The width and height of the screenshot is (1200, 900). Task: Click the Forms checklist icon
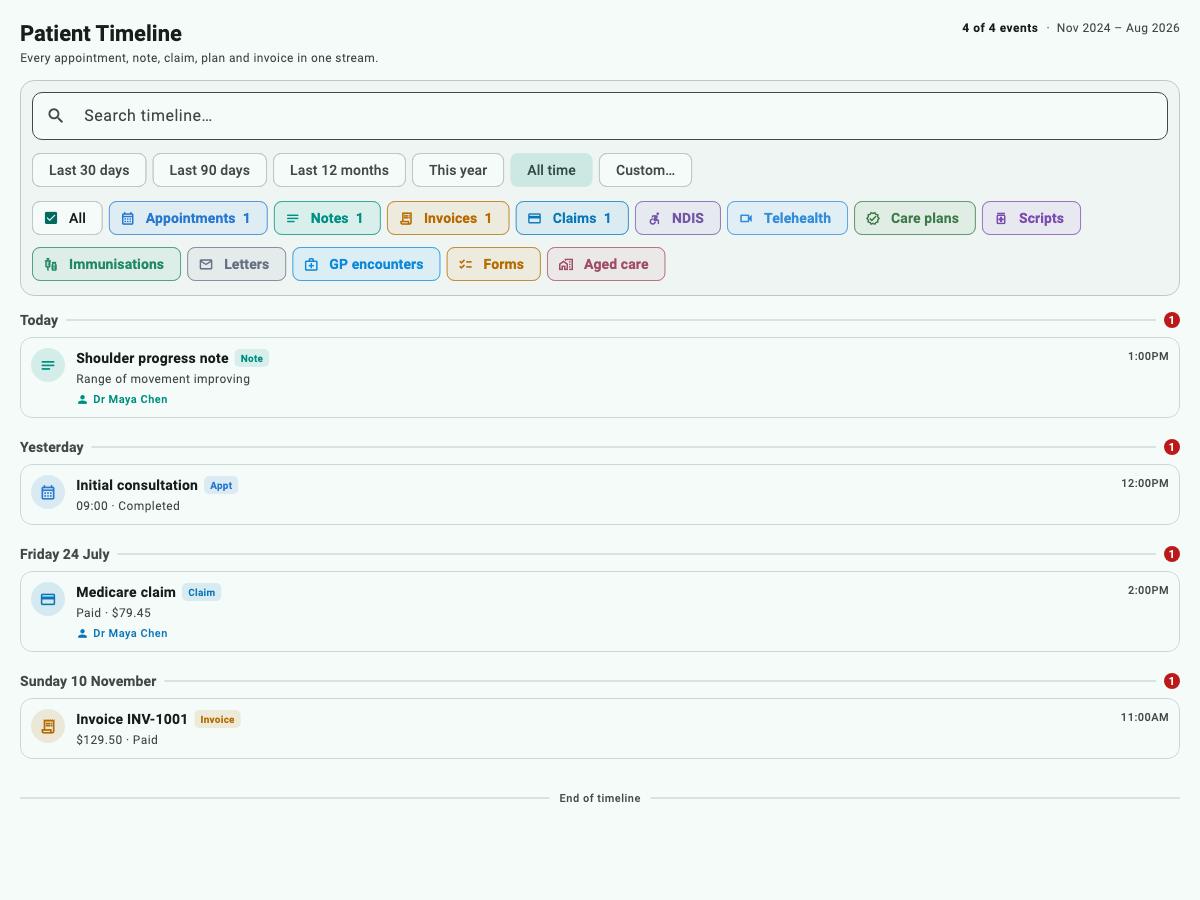(465, 264)
